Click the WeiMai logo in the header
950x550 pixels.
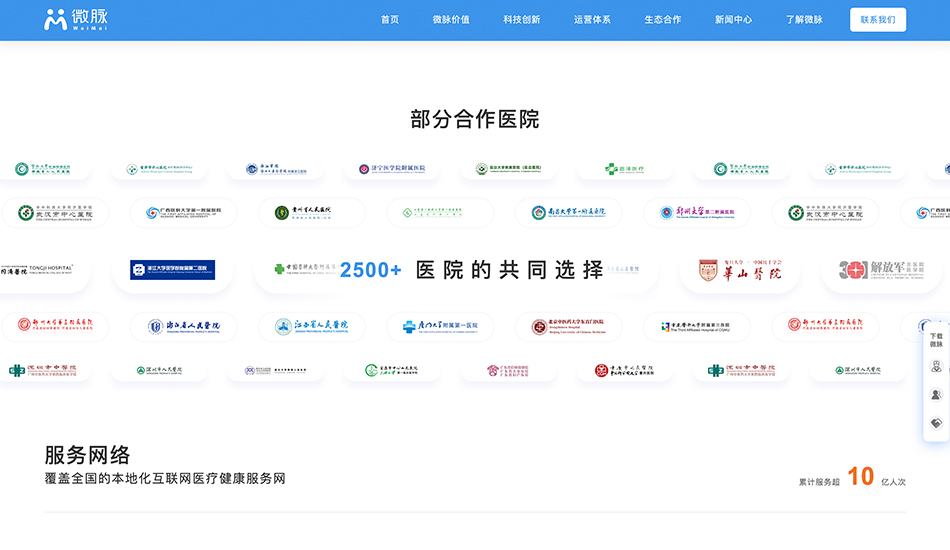pyautogui.click(x=76, y=20)
